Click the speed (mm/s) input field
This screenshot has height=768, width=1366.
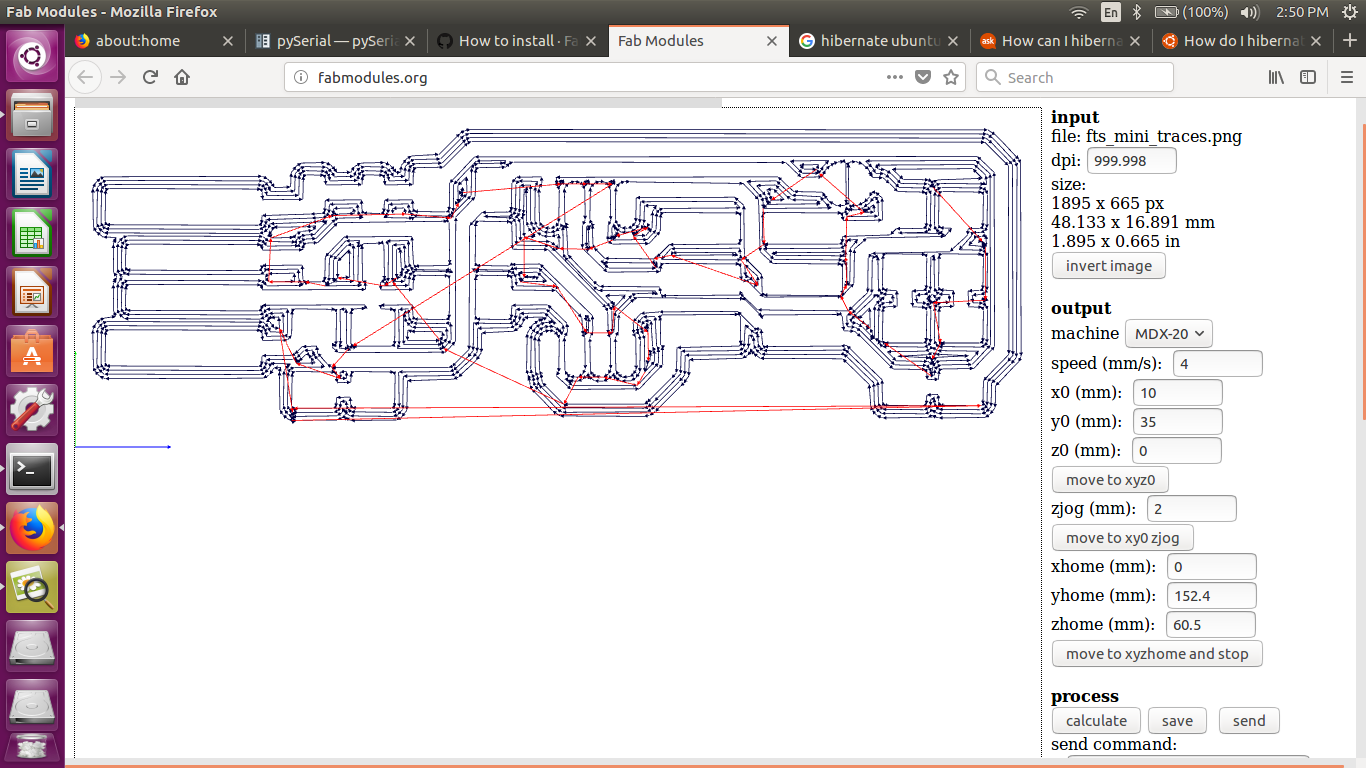tap(1218, 363)
